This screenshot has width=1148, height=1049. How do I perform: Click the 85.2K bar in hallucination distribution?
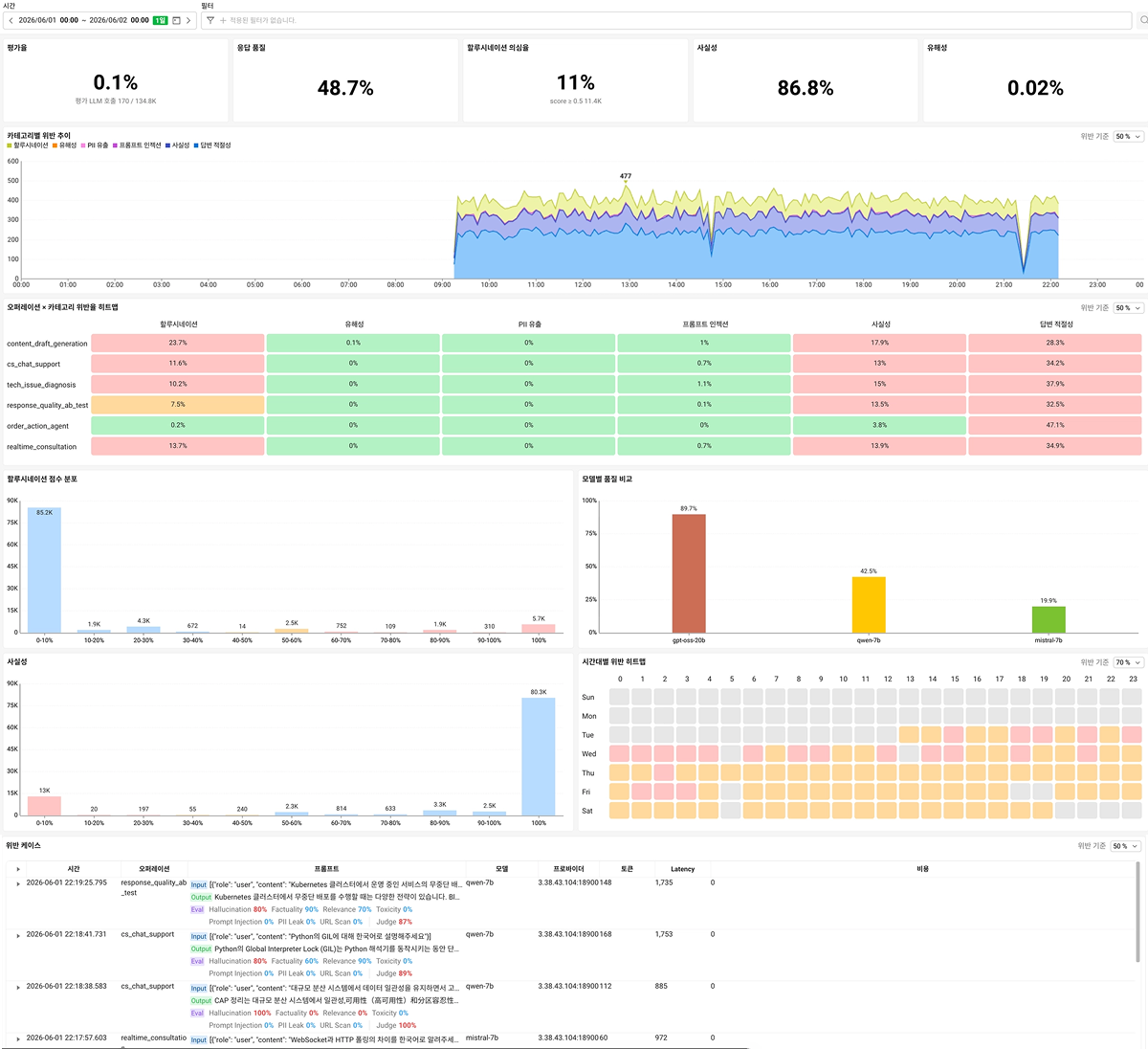coord(45,570)
